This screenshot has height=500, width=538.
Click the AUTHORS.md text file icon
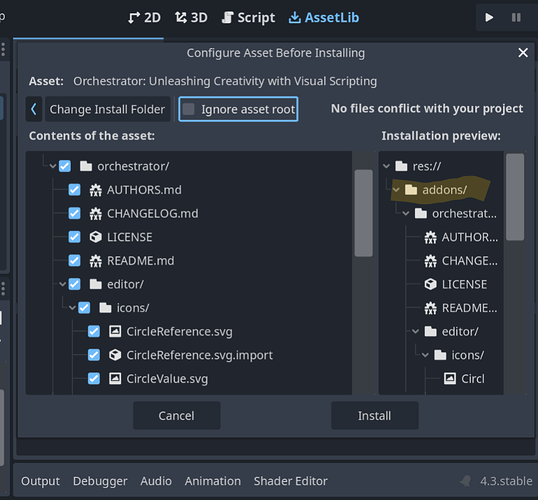(x=95, y=190)
